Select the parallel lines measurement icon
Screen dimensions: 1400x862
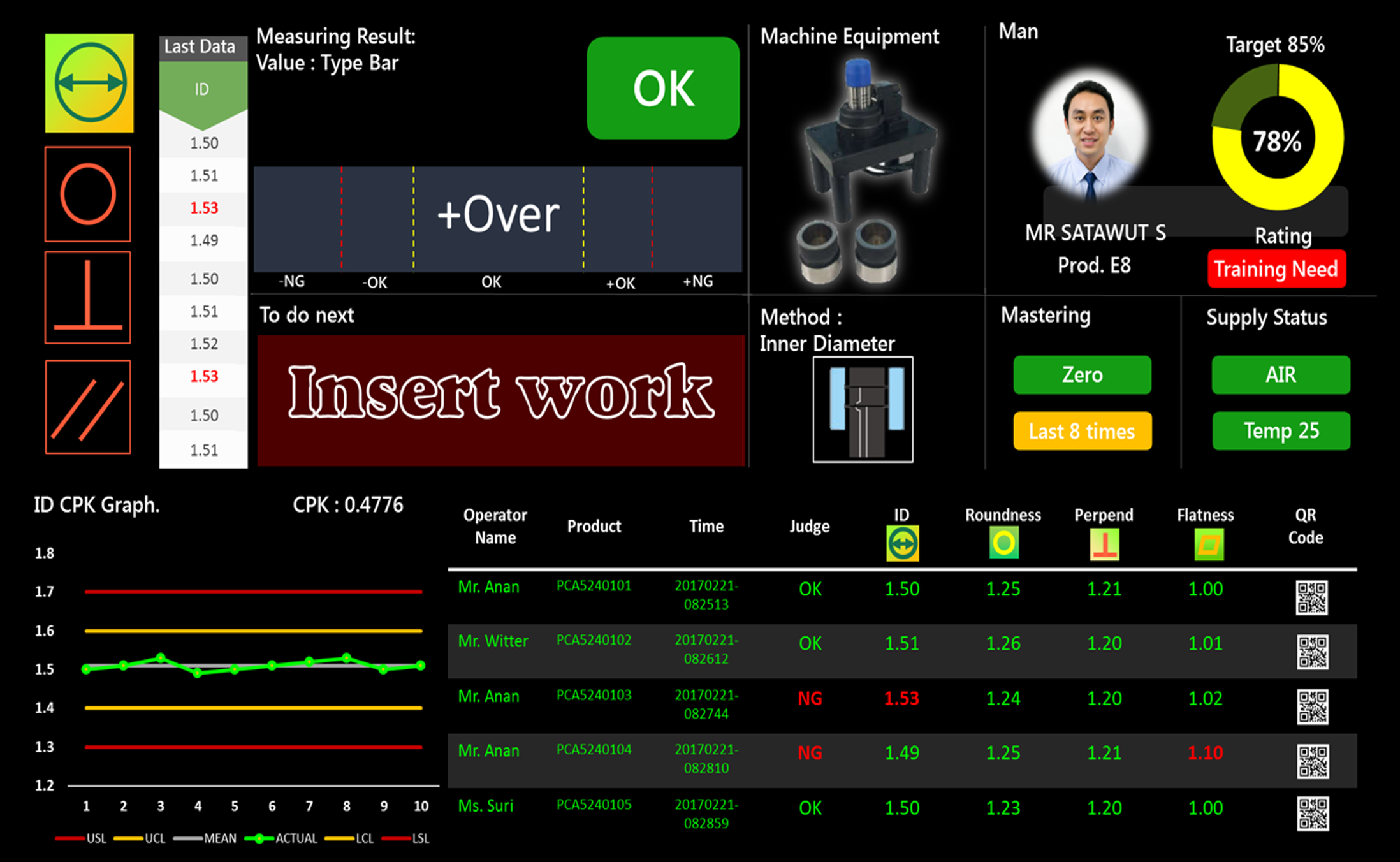(x=88, y=407)
